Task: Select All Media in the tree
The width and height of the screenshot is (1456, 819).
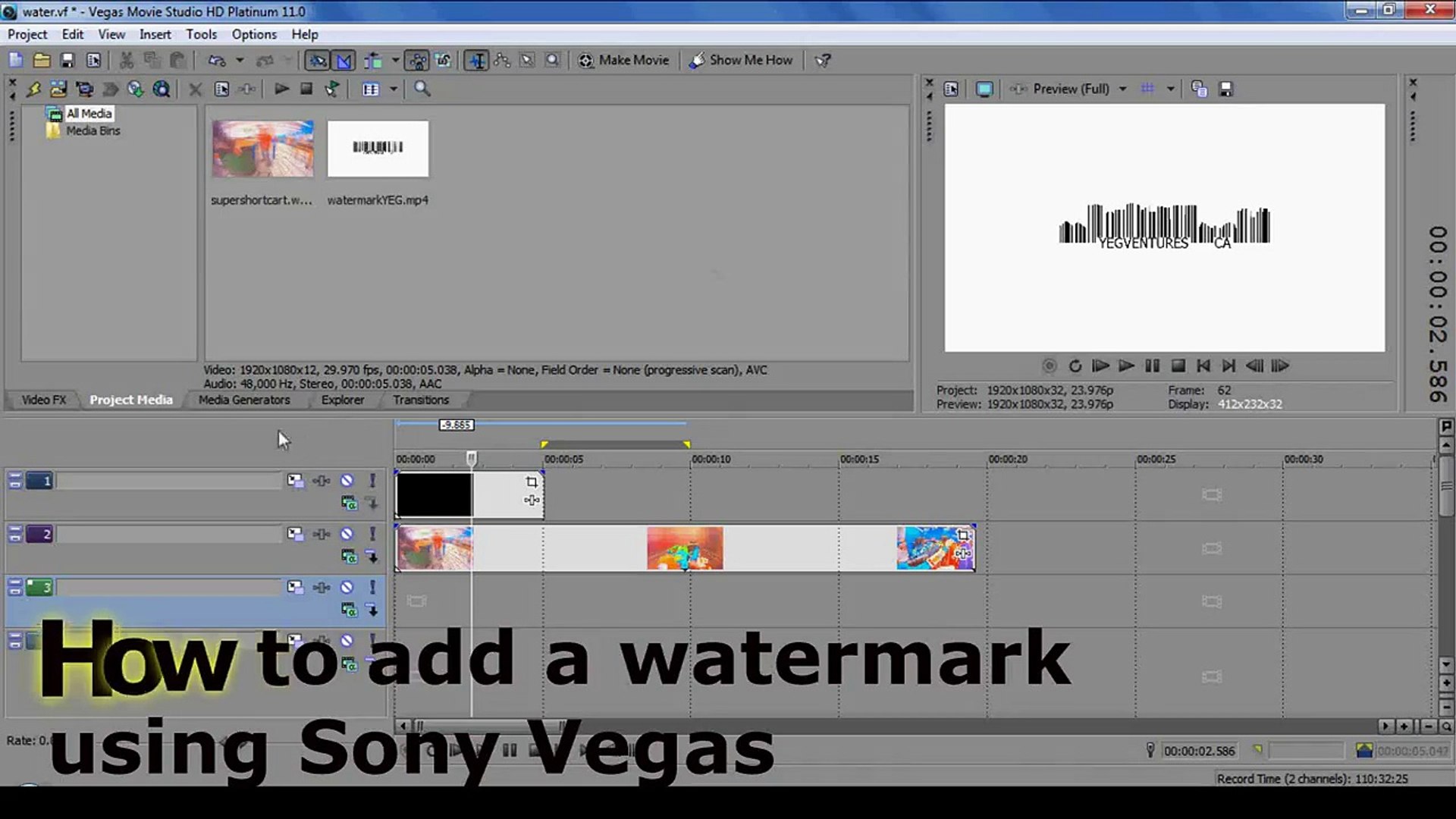Action: coord(89,113)
